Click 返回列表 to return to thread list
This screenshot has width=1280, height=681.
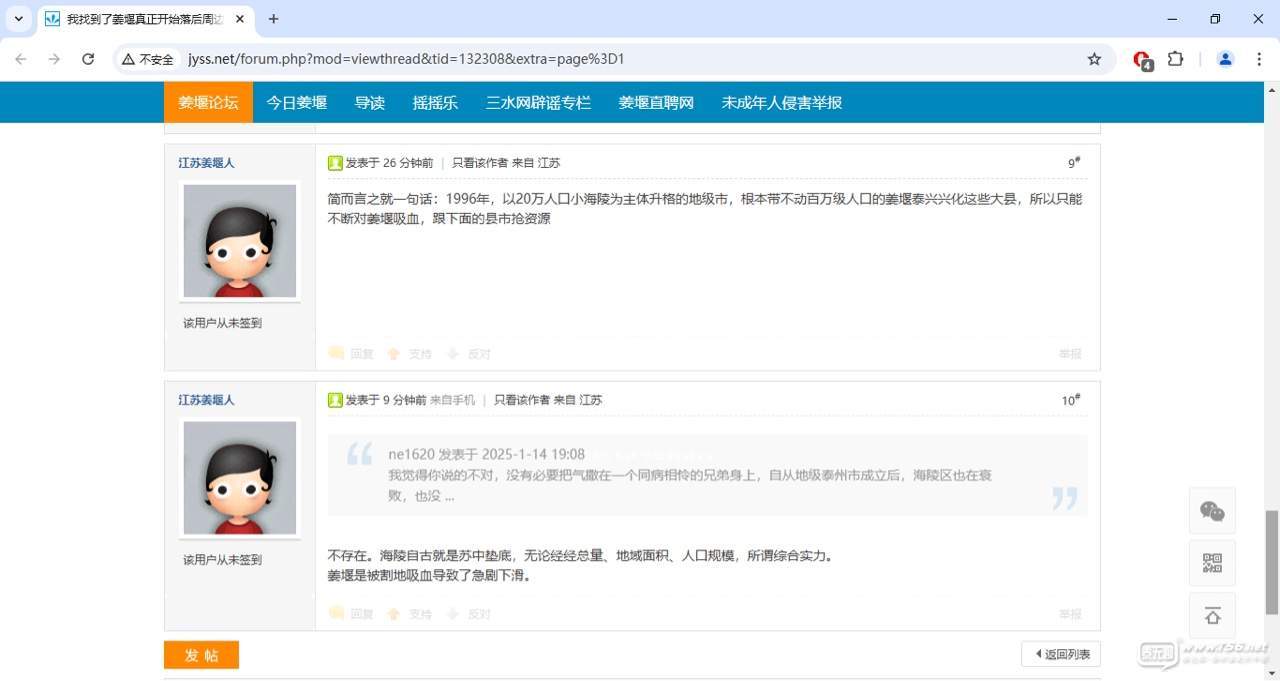(x=1061, y=654)
